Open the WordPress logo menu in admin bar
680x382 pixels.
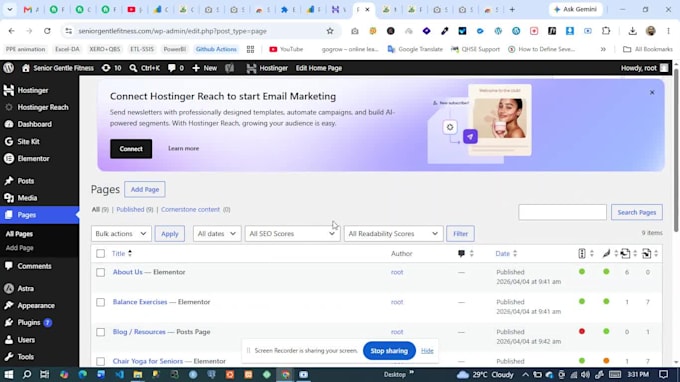[9, 68]
